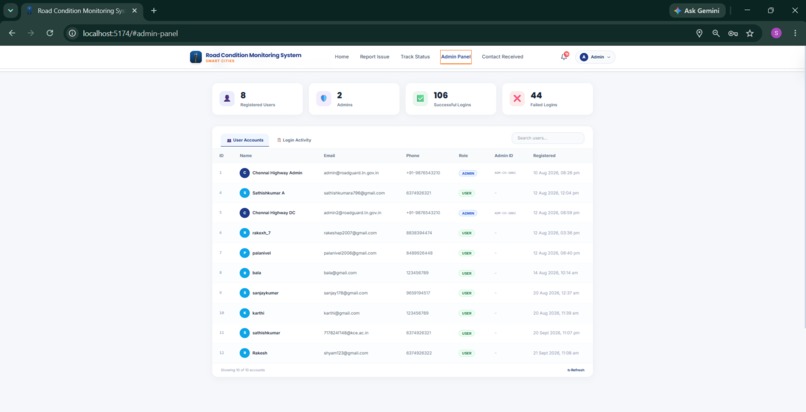The width and height of the screenshot is (806, 412).
Task: Open the Report Issue page
Action: [x=375, y=57]
